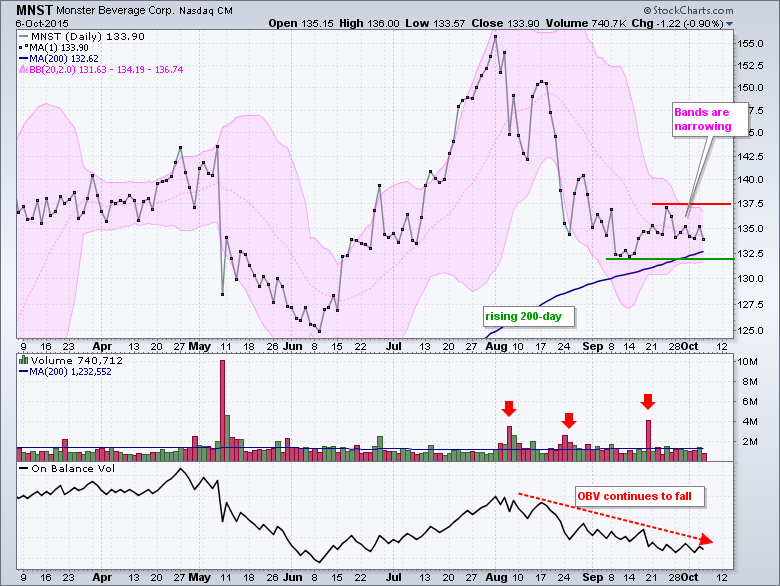Open the chart options dropdown arrow next to Chg
The height and width of the screenshot is (586, 780).
(x=729, y=24)
